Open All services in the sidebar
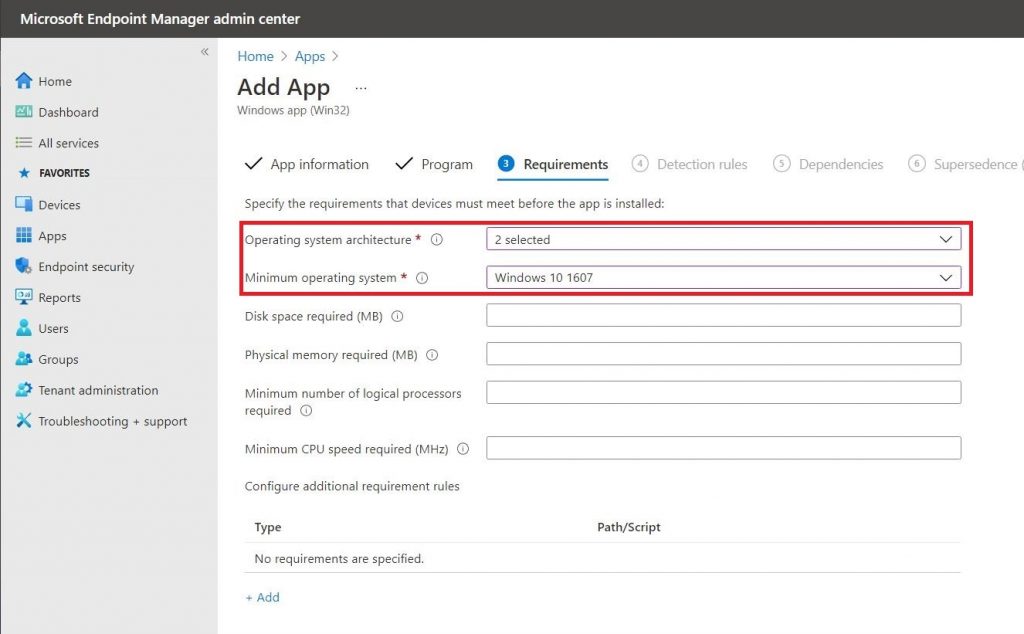This screenshot has width=1024, height=634. tap(69, 143)
